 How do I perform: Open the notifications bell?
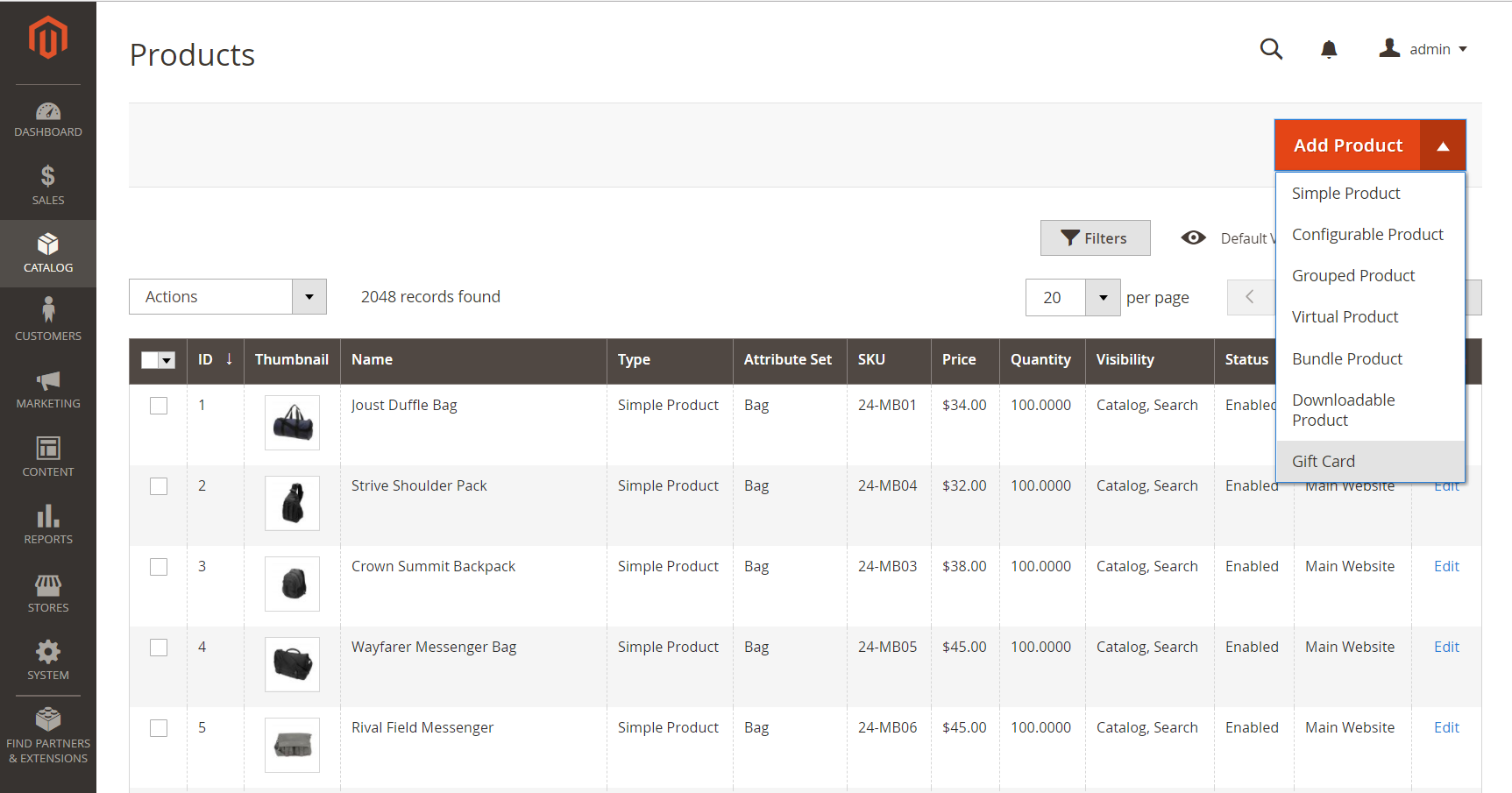coord(1329,49)
